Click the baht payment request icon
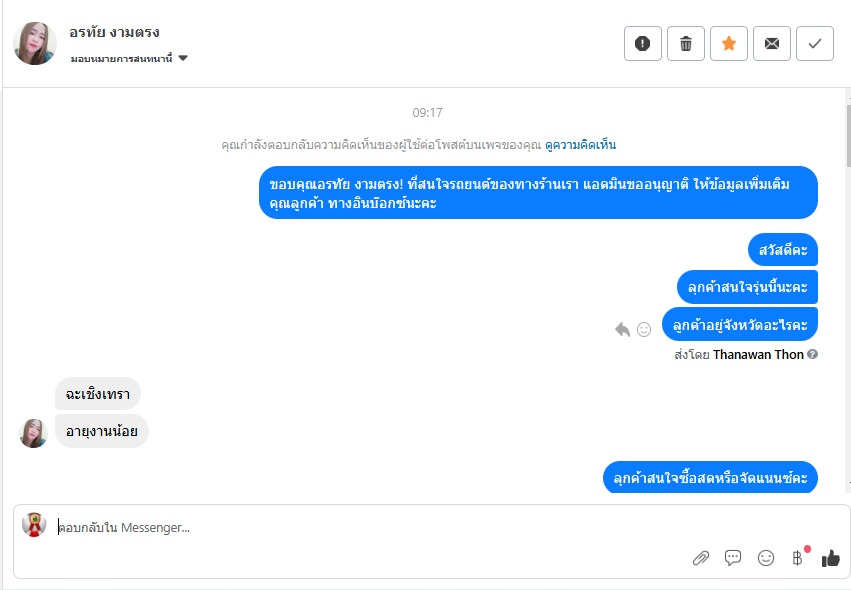Screen dimensions: 851x590 797,558
